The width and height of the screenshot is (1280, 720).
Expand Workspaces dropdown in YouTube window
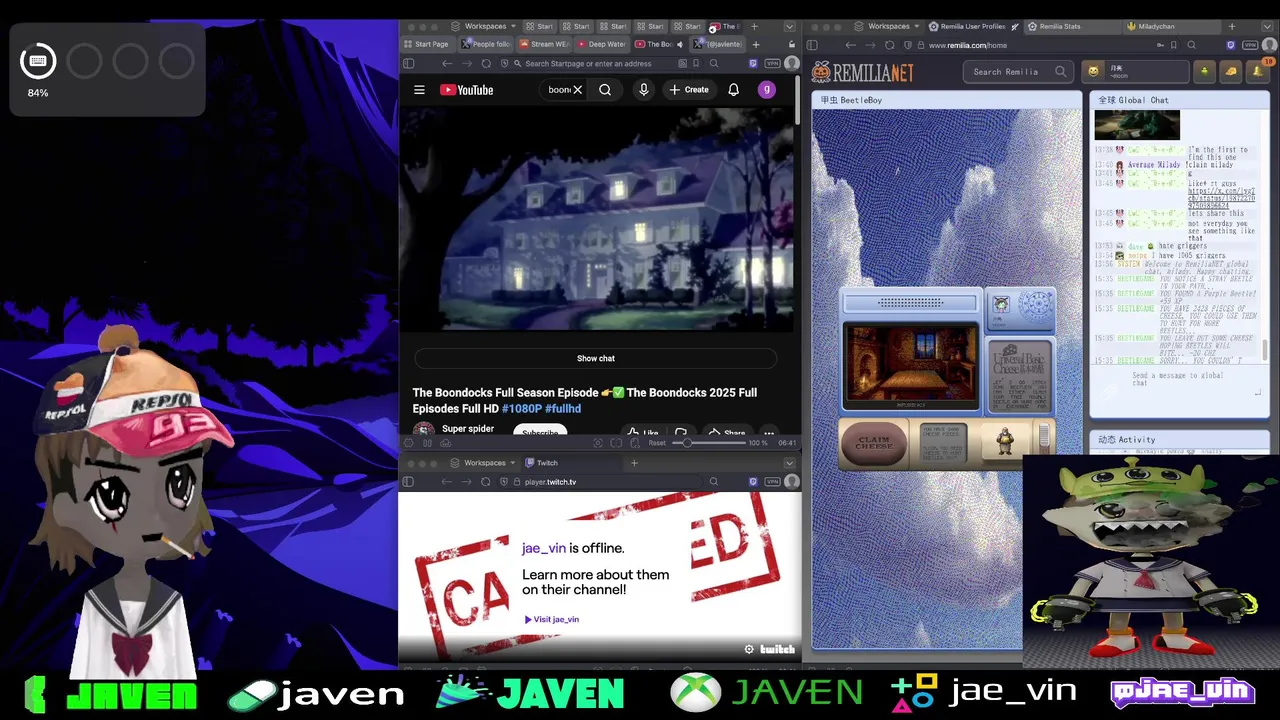pos(485,26)
